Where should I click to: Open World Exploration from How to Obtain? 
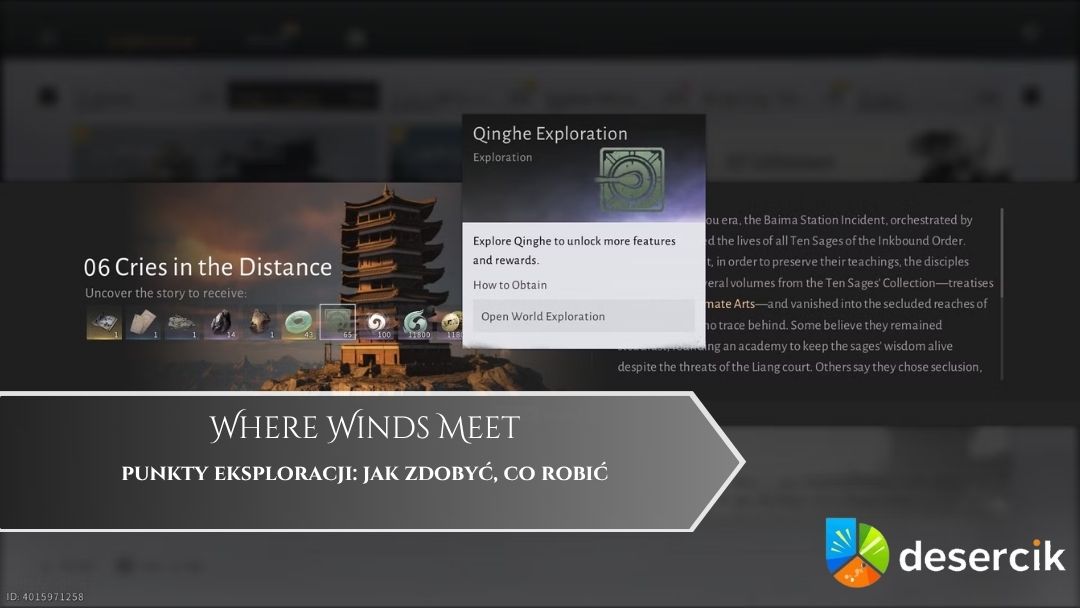(x=583, y=316)
